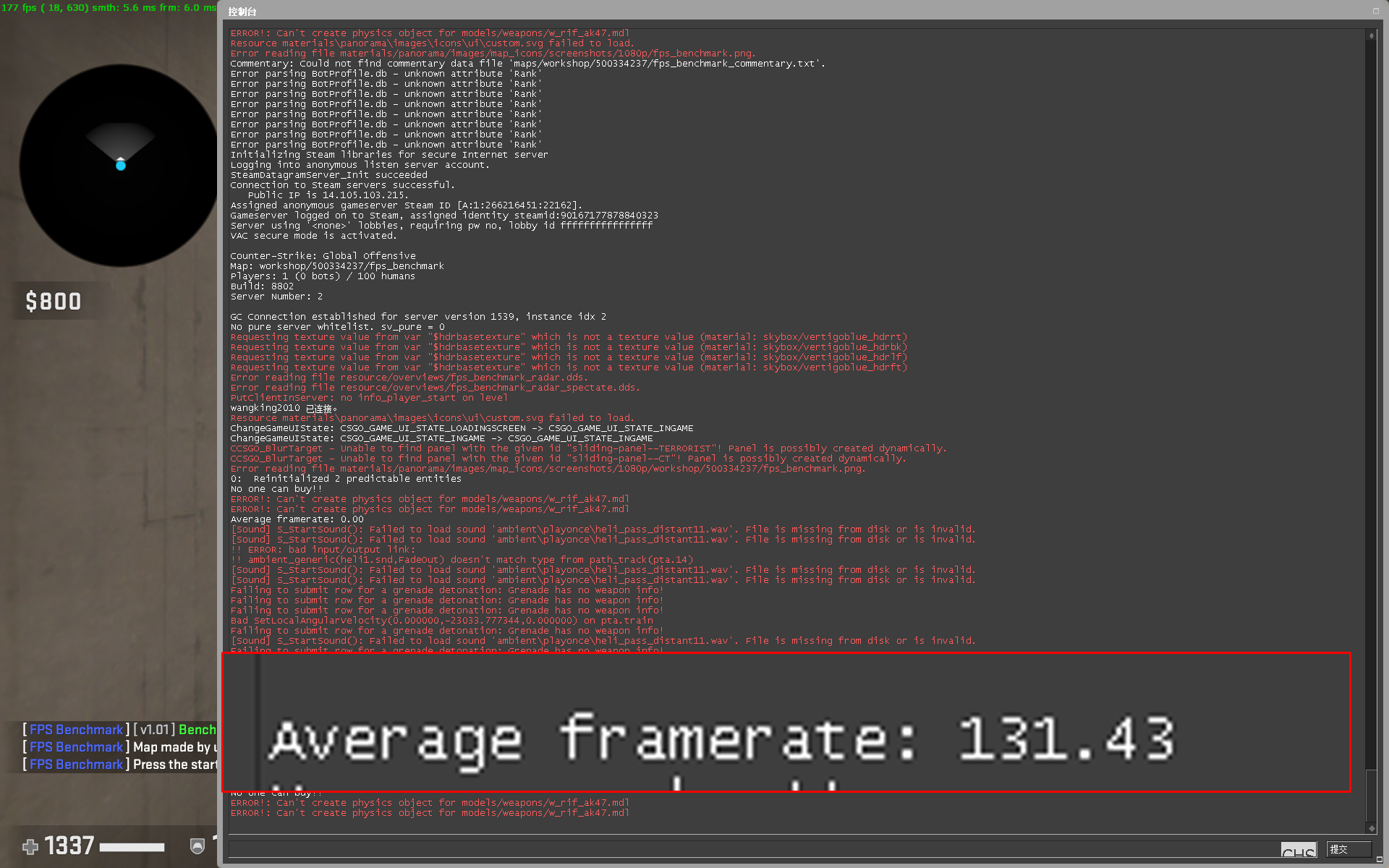Click the $800 money display
1389x868 pixels.
tap(54, 301)
